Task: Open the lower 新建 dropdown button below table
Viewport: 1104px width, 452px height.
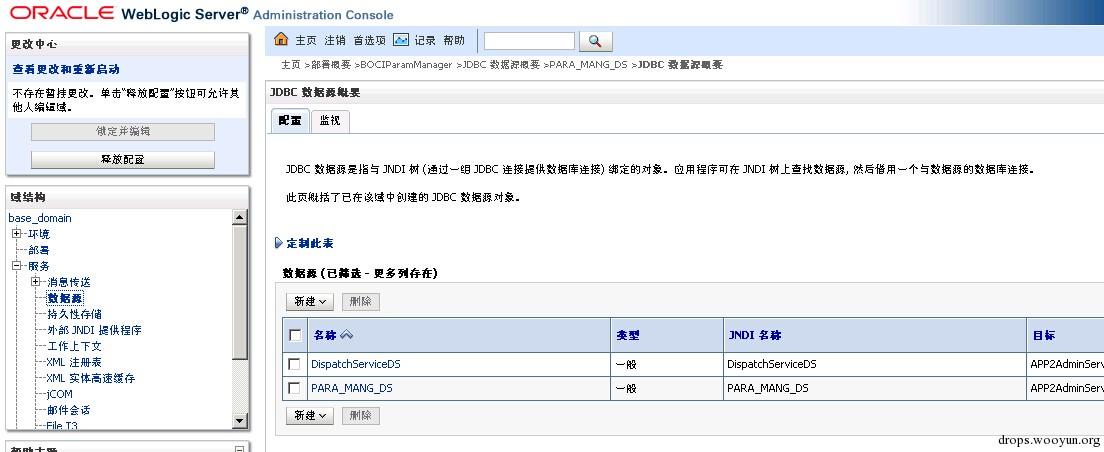Action: [x=310, y=415]
